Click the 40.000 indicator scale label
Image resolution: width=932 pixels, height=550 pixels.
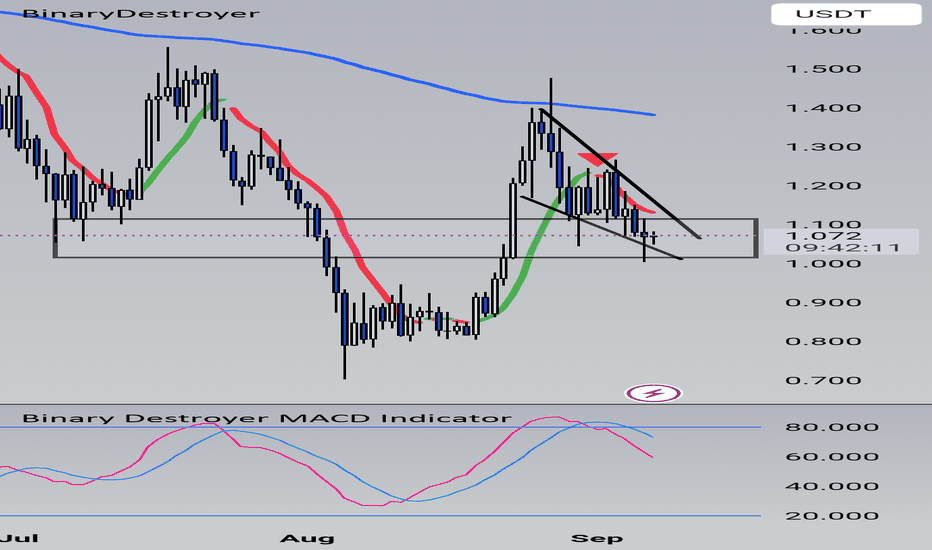pyautogui.click(x=832, y=486)
